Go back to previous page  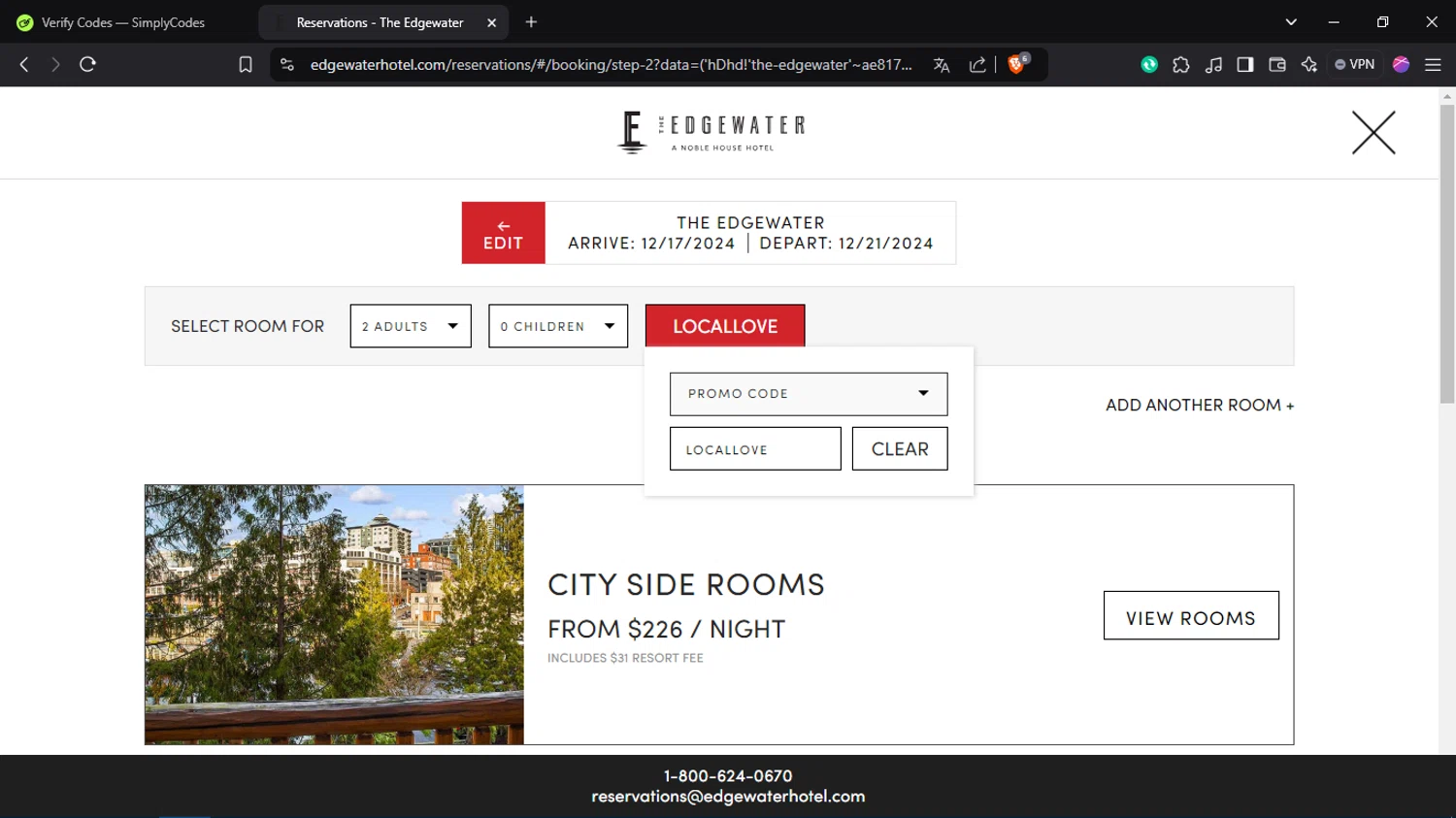point(24,65)
